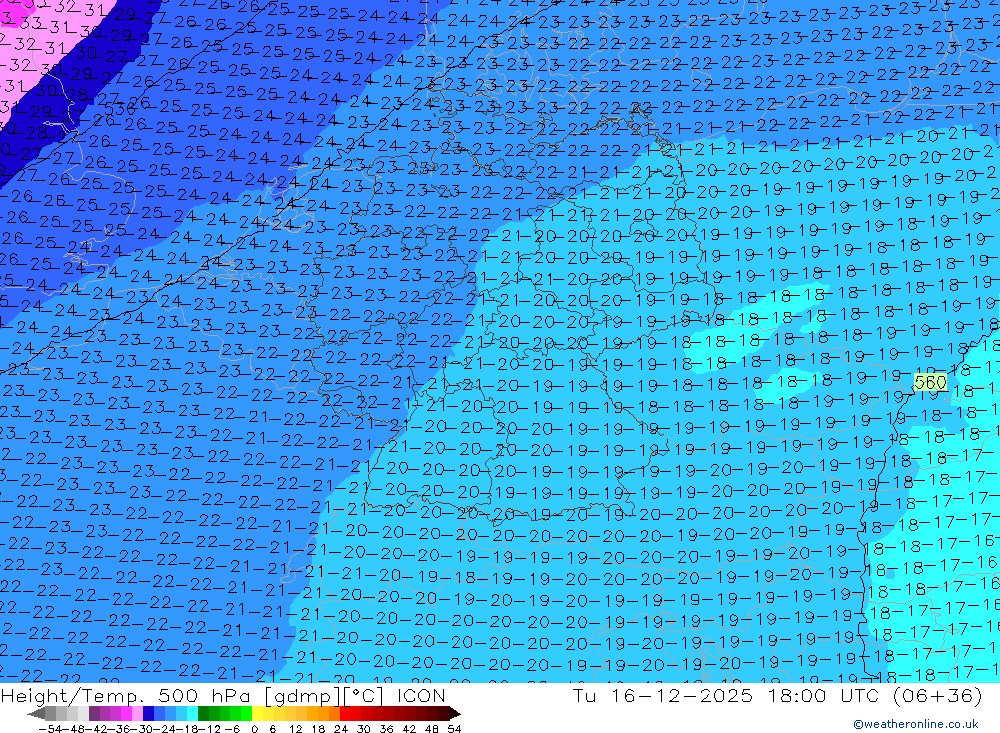The image size is (1000, 733).
Task: Open the weatheronline.co.uk copyright link
Action: click(916, 724)
